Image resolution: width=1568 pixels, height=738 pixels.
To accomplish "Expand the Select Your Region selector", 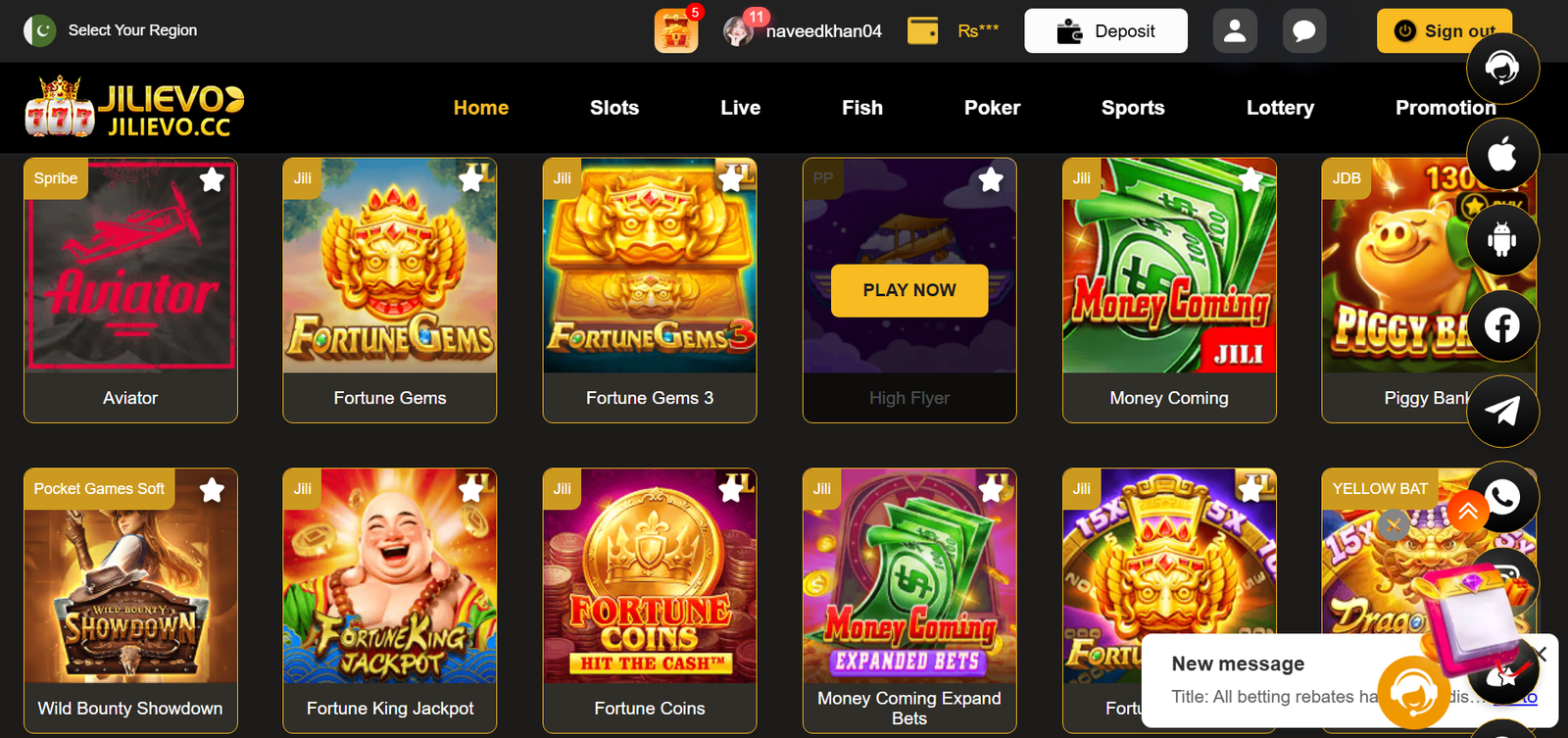I will click(x=111, y=30).
